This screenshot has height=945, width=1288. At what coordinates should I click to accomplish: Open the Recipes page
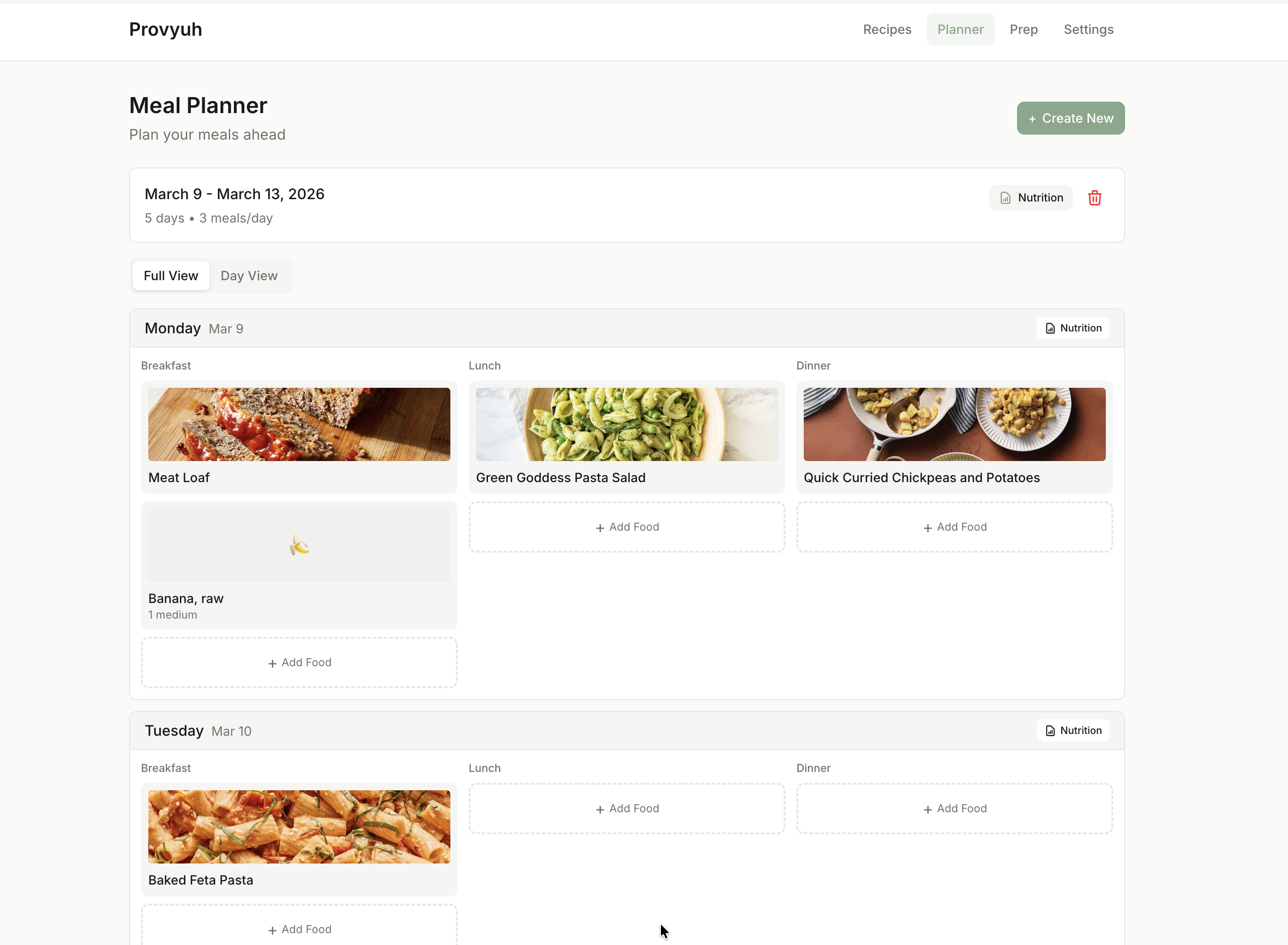887,30
